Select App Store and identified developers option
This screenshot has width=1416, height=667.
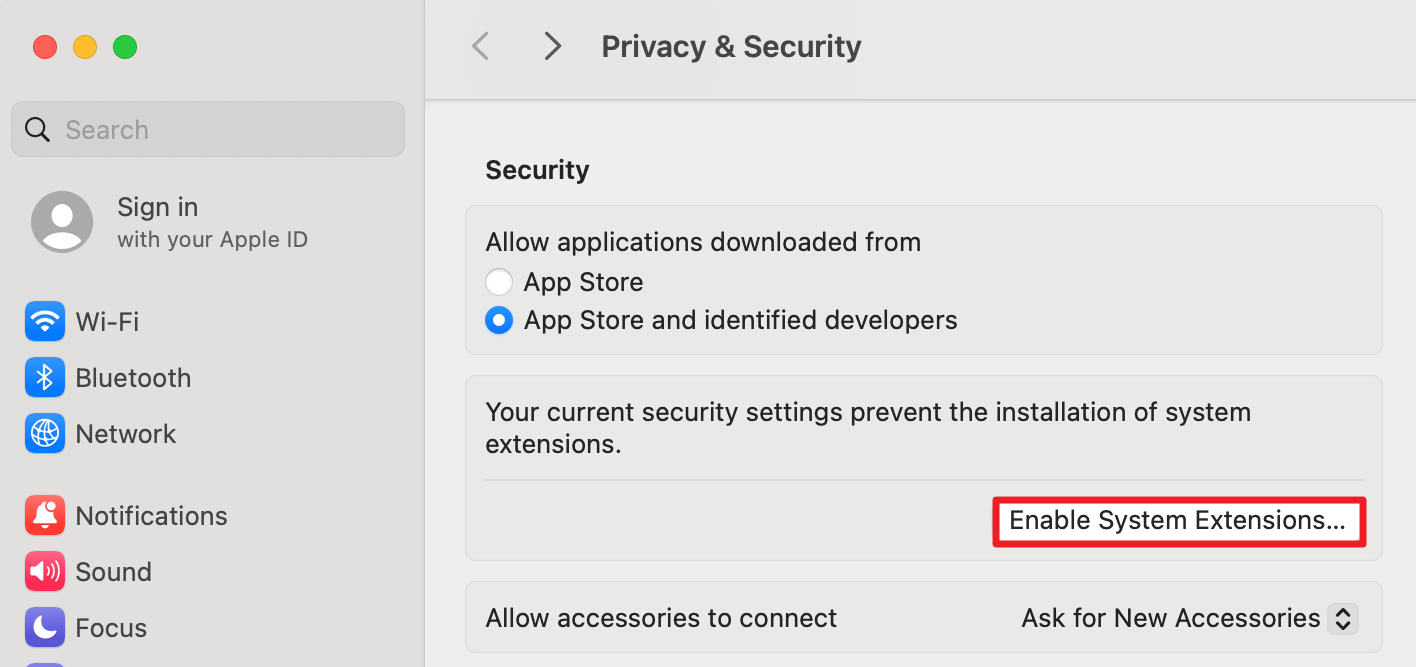click(x=499, y=320)
